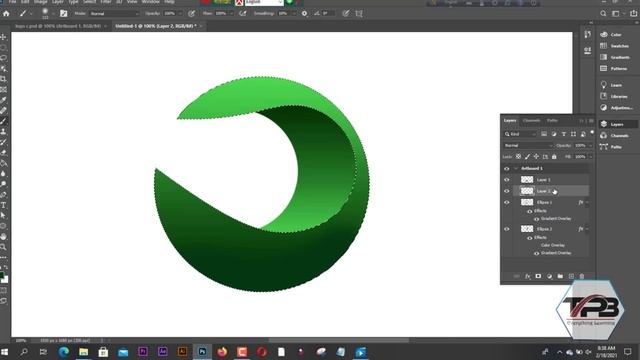Viewport: 640px width, 360px height.
Task: Add a layer style with fx button
Action: click(527, 276)
